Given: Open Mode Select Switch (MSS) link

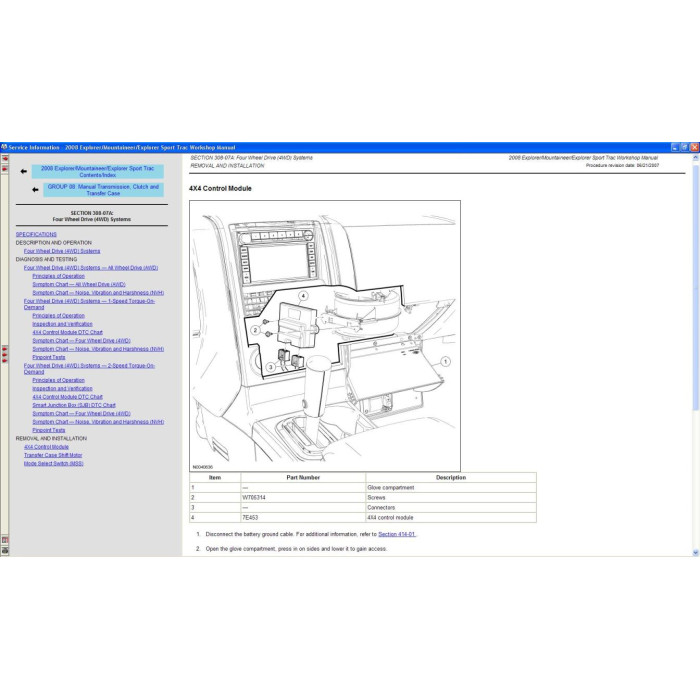Looking at the screenshot, I should [x=54, y=464].
